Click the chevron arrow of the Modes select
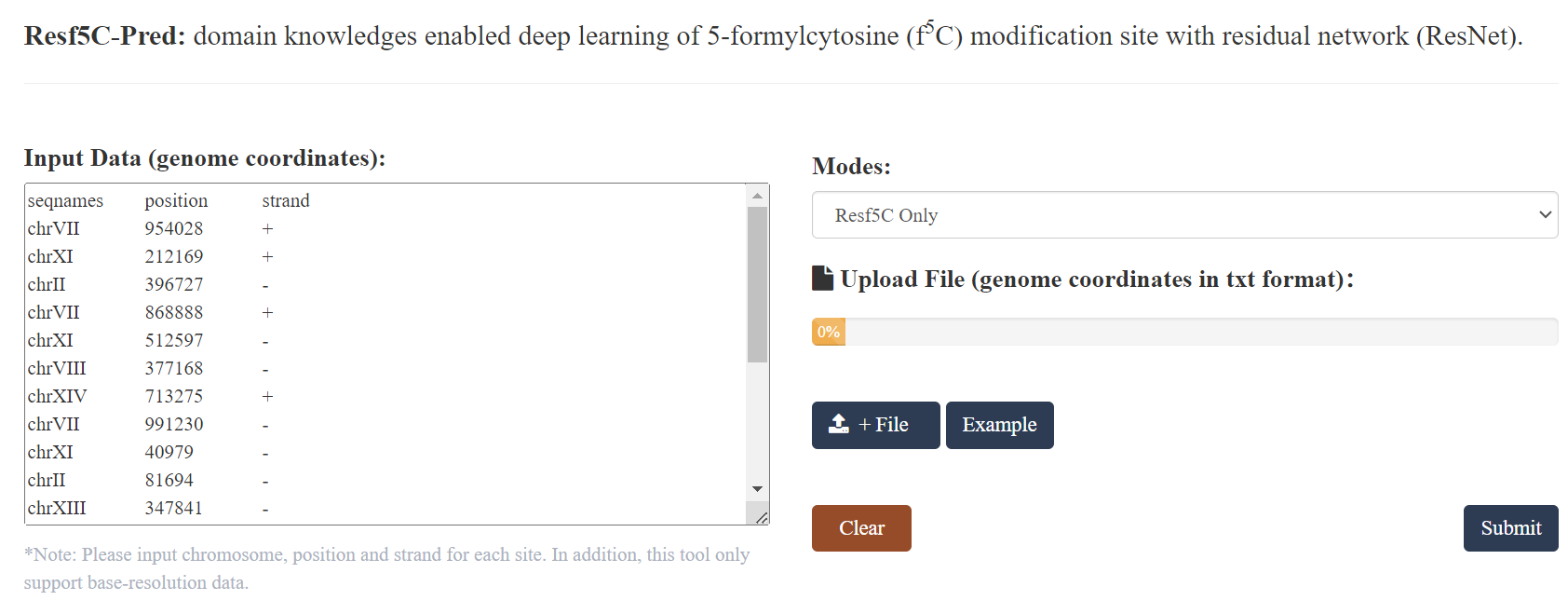The width and height of the screenshot is (1568, 614). coord(1545,215)
